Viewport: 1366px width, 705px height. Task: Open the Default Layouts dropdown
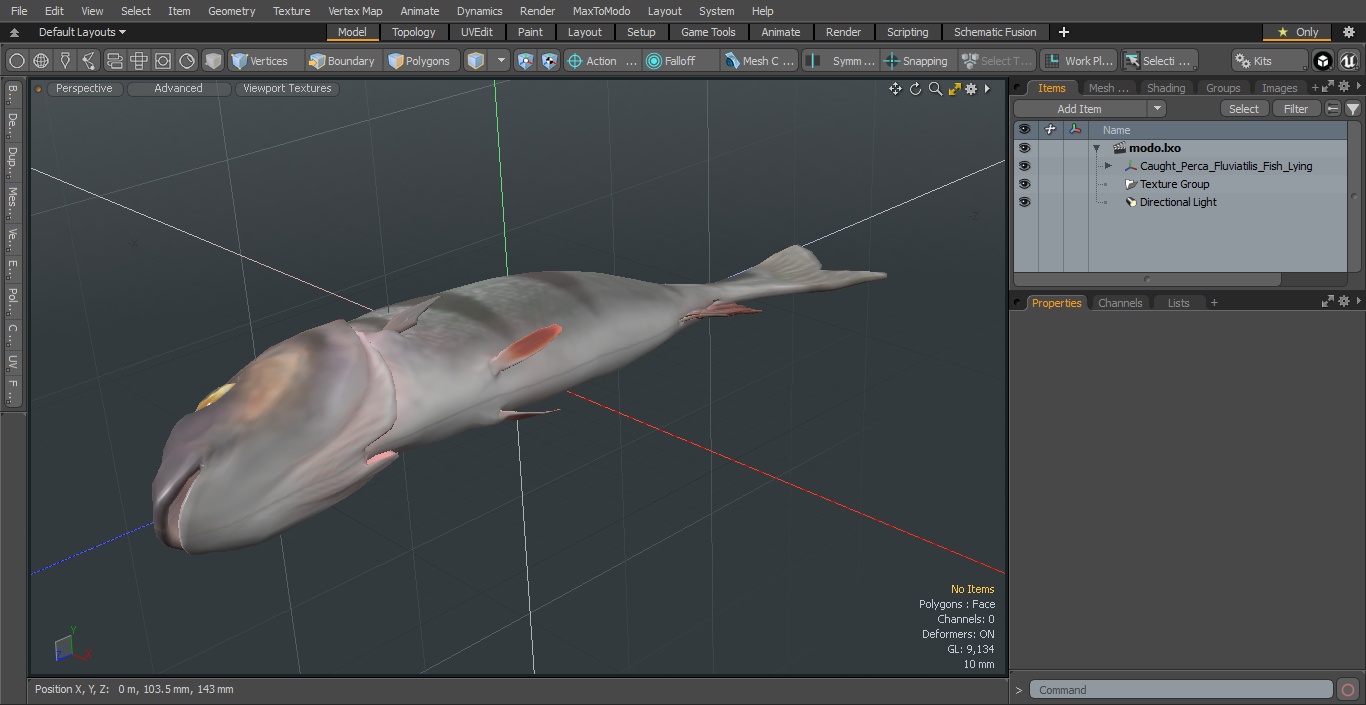coord(82,32)
